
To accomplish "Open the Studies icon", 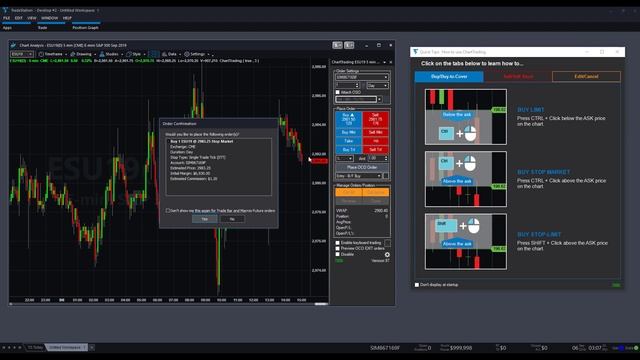I will point(102,54).
